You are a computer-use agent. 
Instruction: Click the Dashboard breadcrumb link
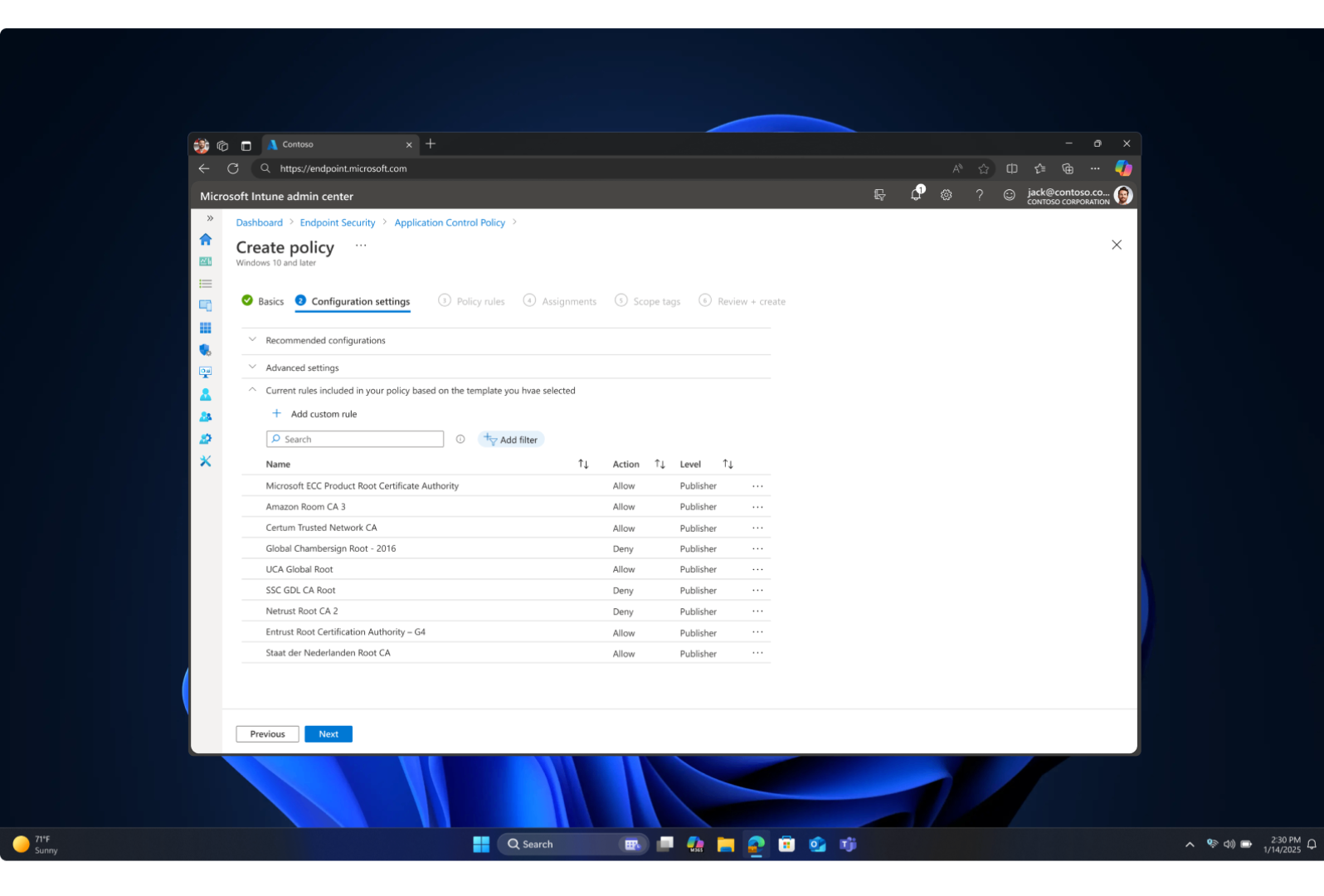pos(259,222)
